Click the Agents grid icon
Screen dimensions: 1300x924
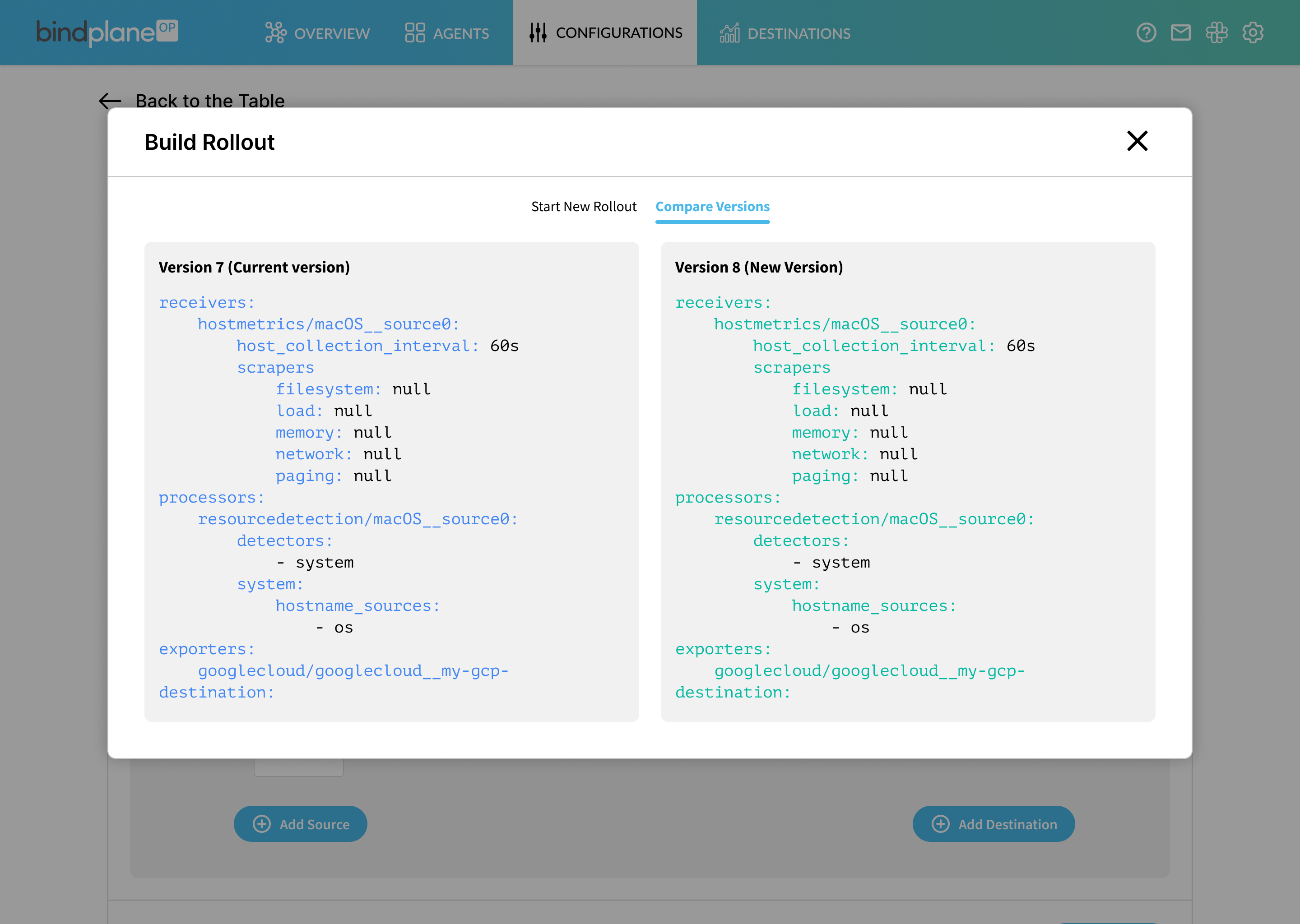coord(415,33)
